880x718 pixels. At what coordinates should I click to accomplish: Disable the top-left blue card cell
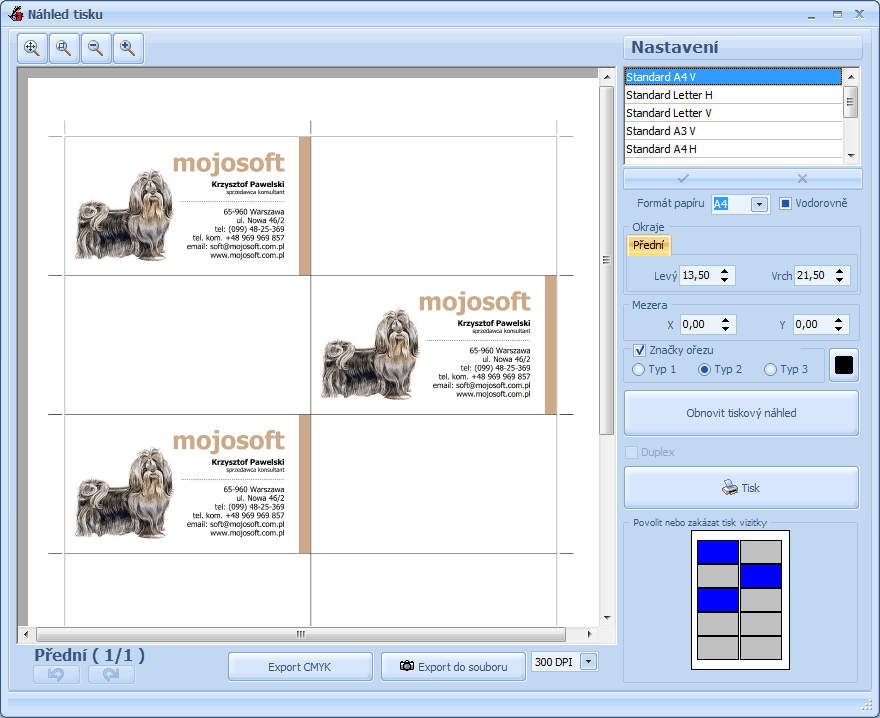718,552
